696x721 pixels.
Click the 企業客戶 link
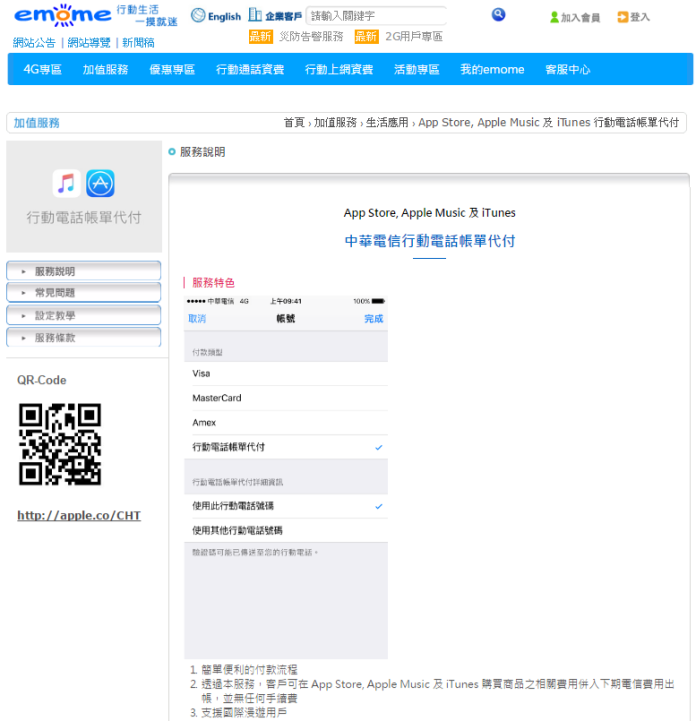tap(283, 17)
